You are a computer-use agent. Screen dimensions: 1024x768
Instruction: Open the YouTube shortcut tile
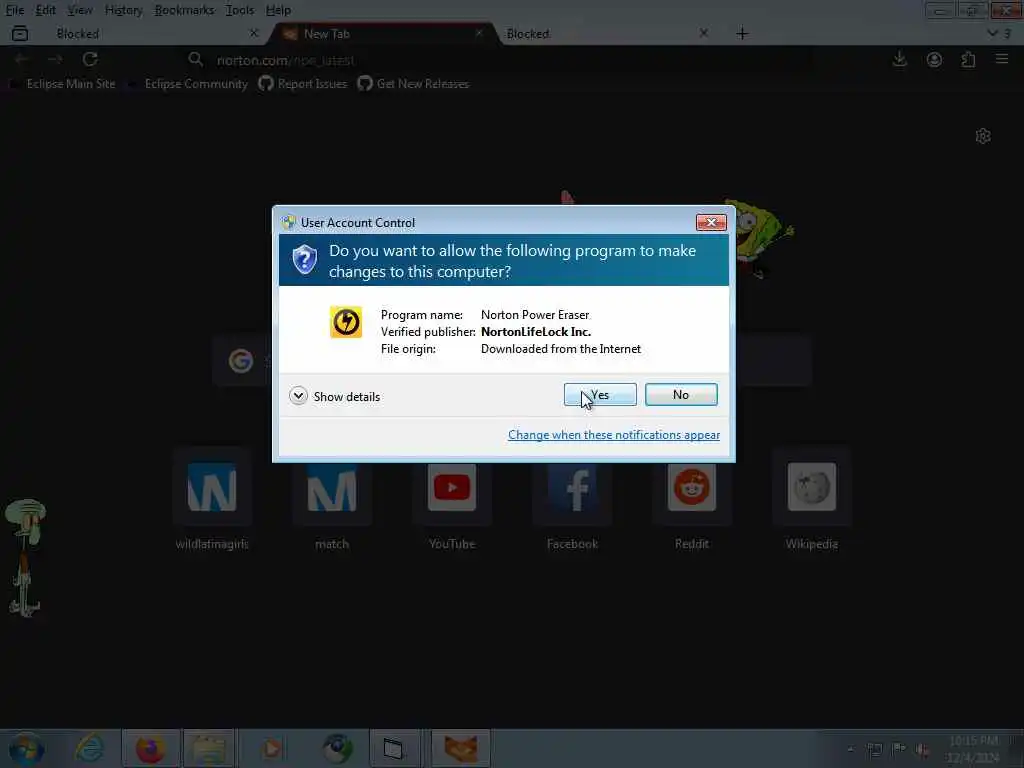[452, 500]
